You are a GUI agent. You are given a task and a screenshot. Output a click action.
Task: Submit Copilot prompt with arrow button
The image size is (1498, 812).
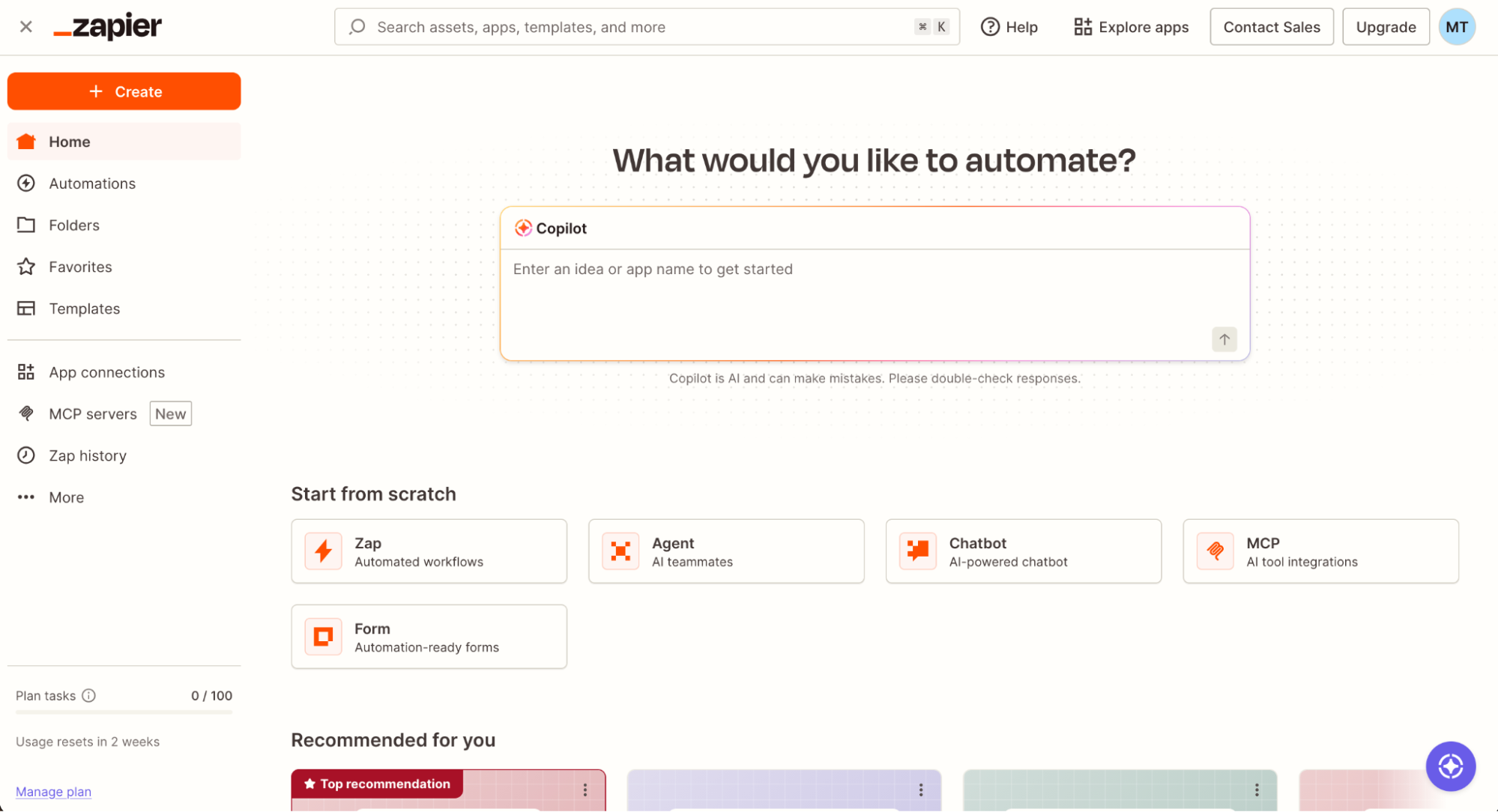tap(1224, 339)
